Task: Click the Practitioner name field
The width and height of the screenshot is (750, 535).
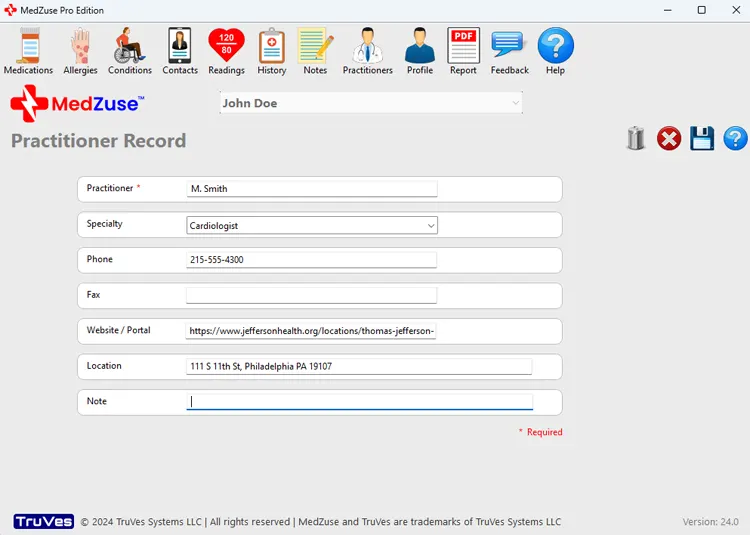Action: click(312, 189)
